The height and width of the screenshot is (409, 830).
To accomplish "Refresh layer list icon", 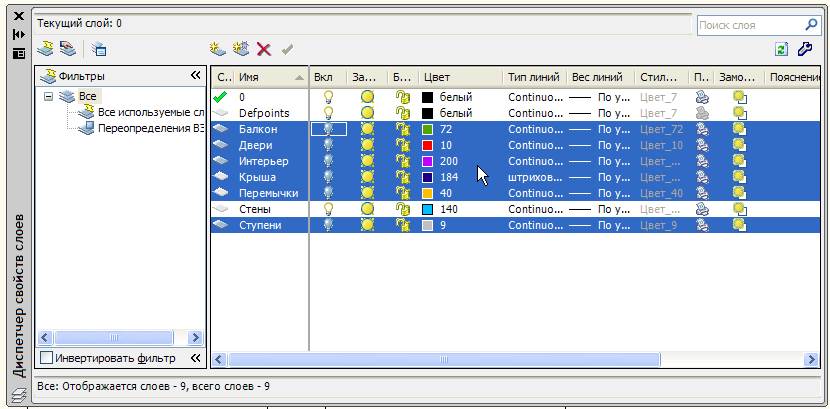I will [781, 49].
